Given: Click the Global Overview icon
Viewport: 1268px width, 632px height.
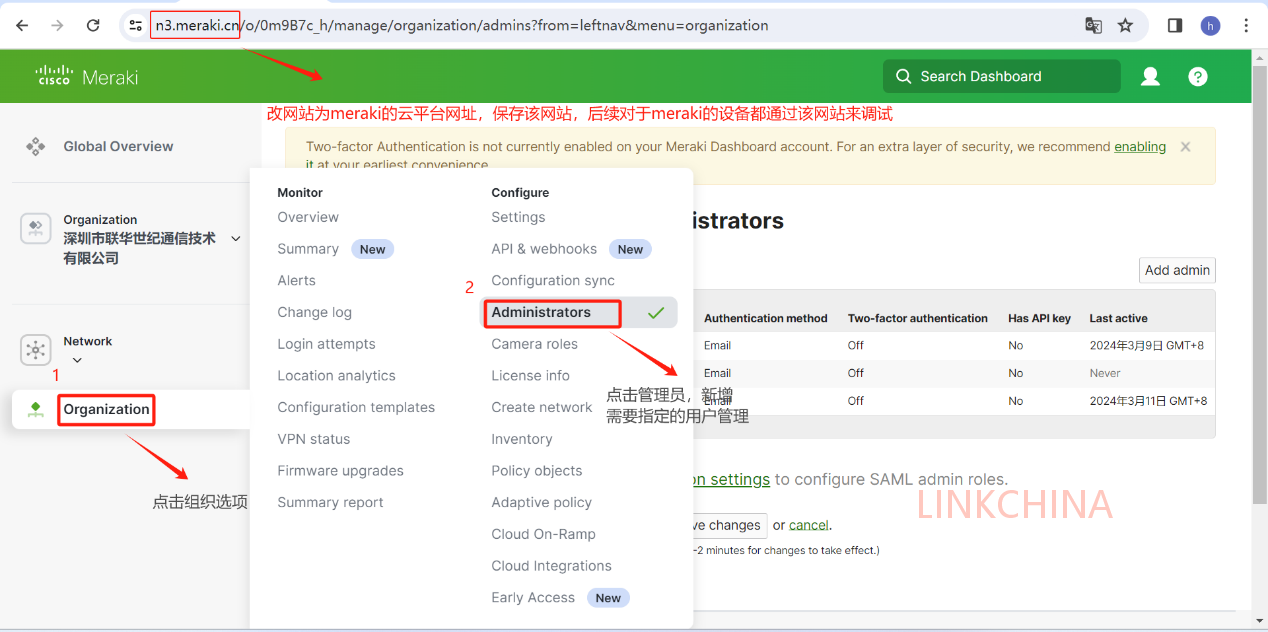Looking at the screenshot, I should 36,146.
